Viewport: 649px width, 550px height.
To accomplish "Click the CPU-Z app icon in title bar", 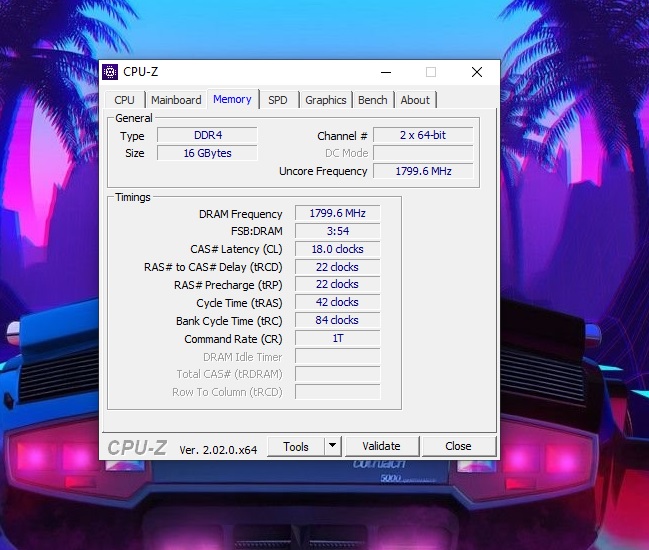I will tap(111, 72).
